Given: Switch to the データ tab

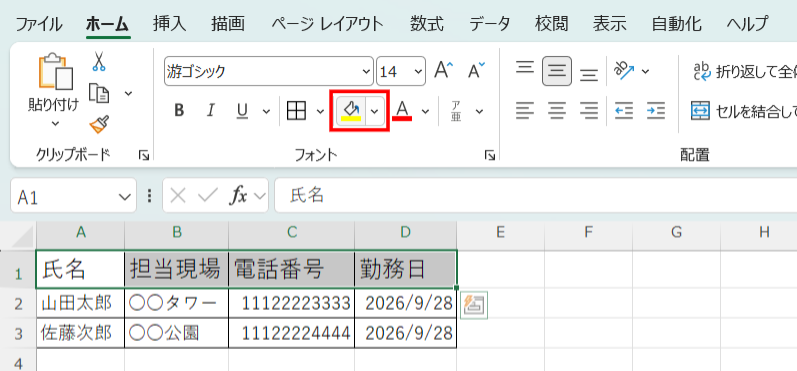Looking at the screenshot, I should (489, 23).
